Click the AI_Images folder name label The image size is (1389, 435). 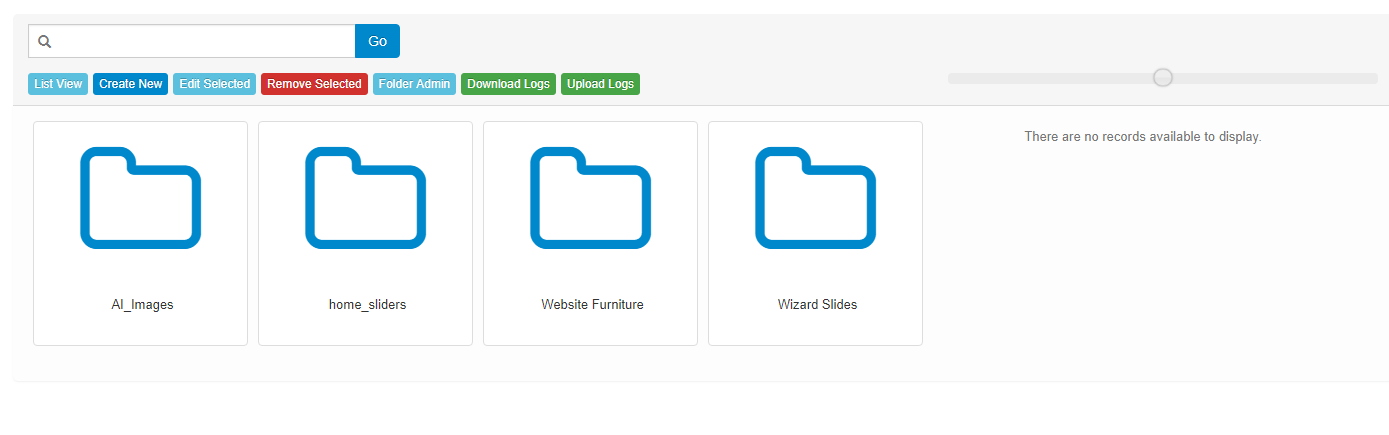tap(142, 305)
